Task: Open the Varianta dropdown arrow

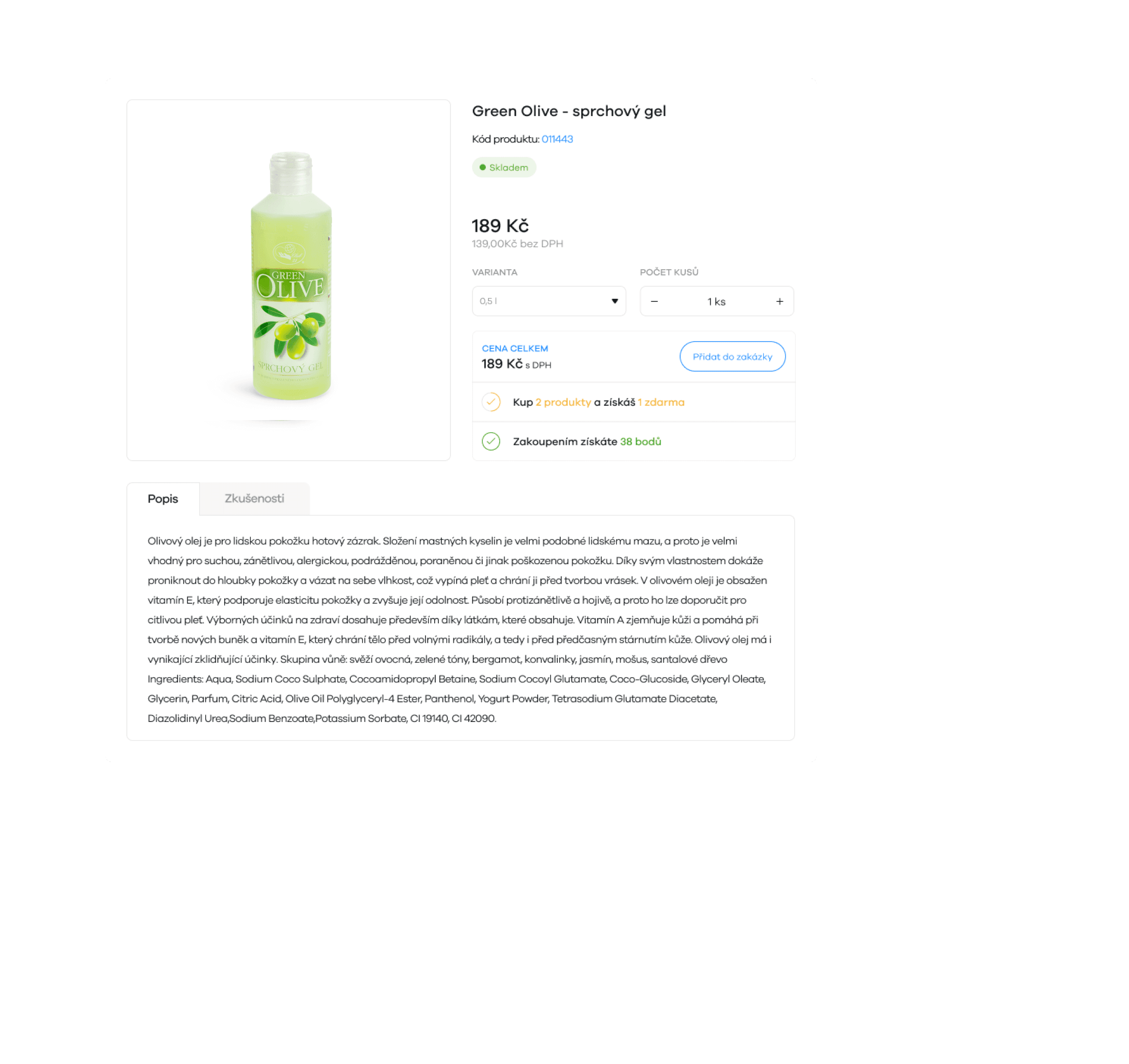Action: coord(615,301)
